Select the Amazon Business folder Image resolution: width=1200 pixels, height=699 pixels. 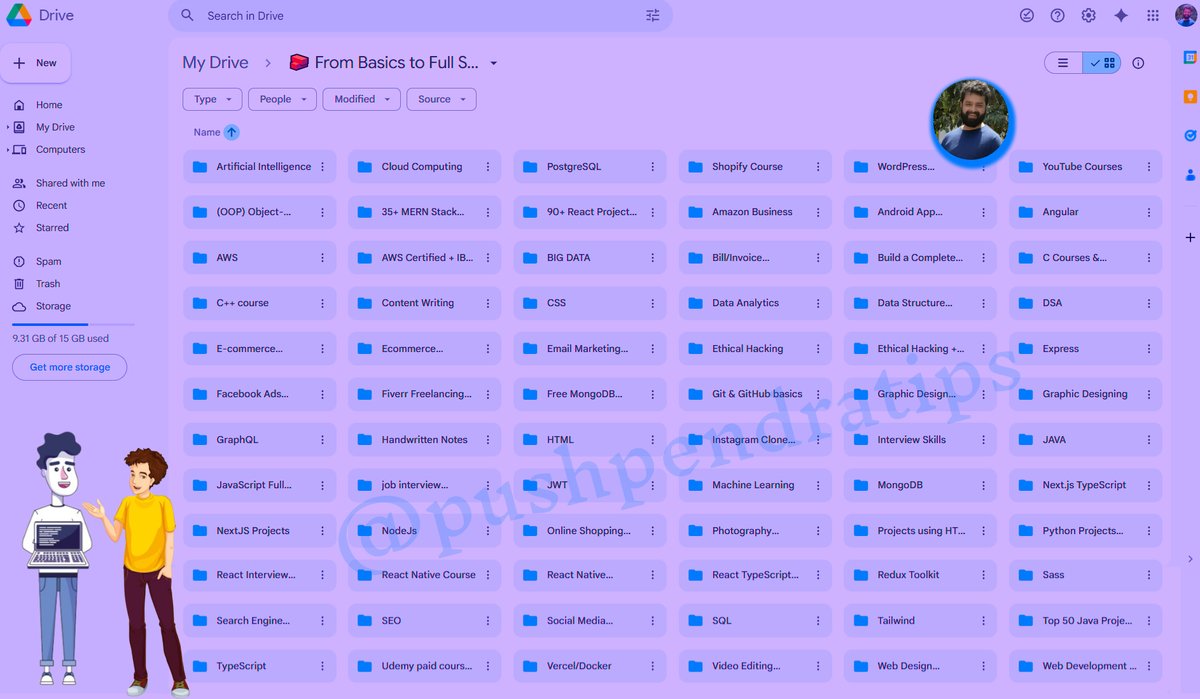[x=755, y=212]
